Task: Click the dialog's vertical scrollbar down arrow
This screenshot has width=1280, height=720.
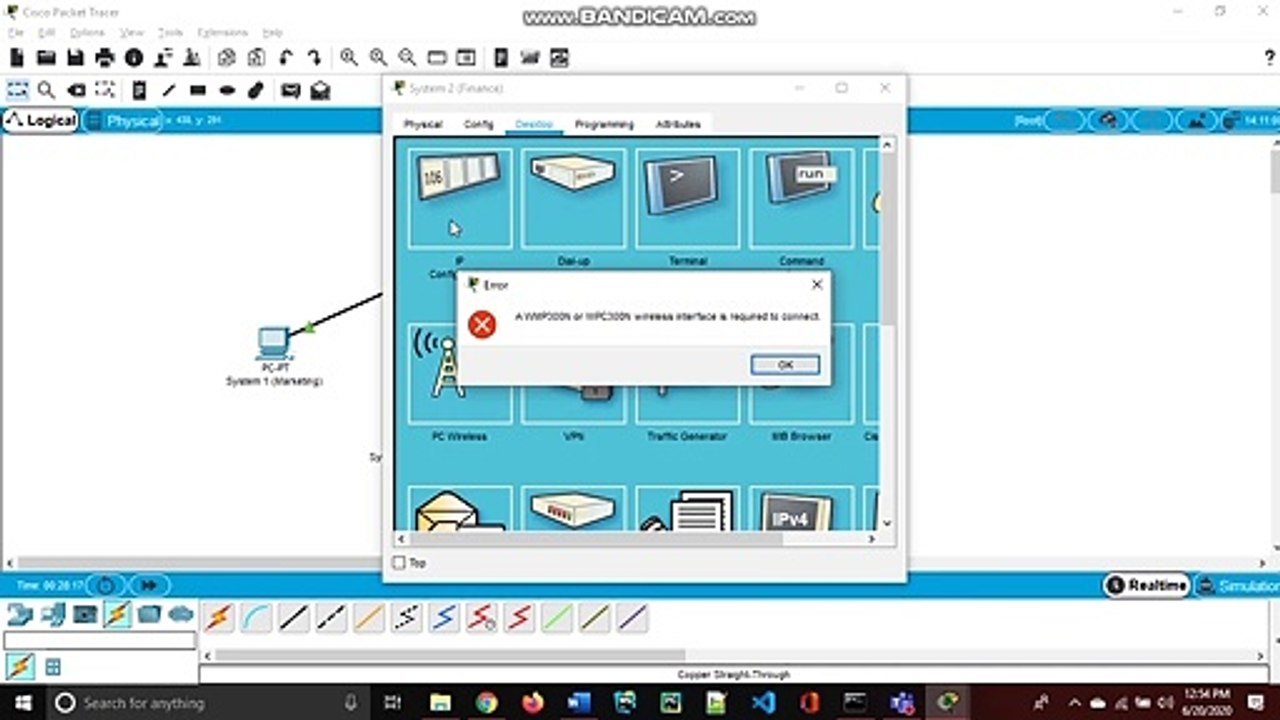Action: pyautogui.click(x=887, y=523)
